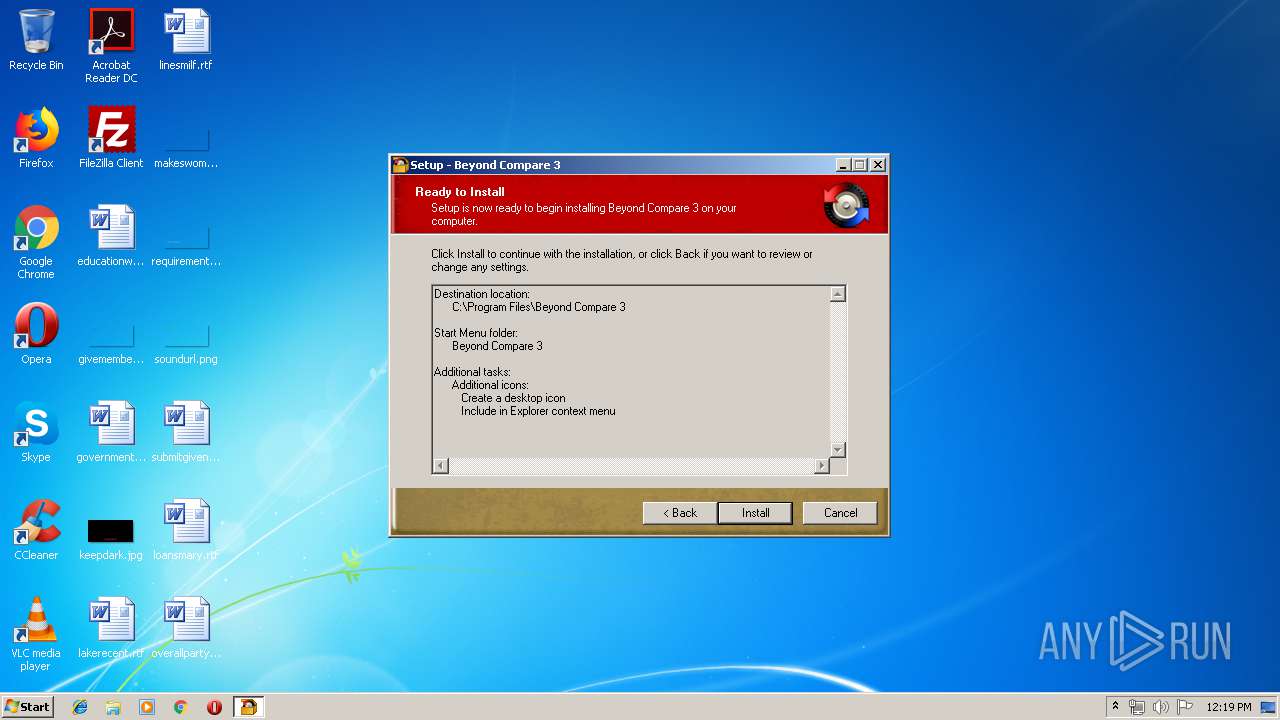Viewport: 1280px width, 720px height.
Task: Click the setup window title bar icon
Action: point(401,165)
